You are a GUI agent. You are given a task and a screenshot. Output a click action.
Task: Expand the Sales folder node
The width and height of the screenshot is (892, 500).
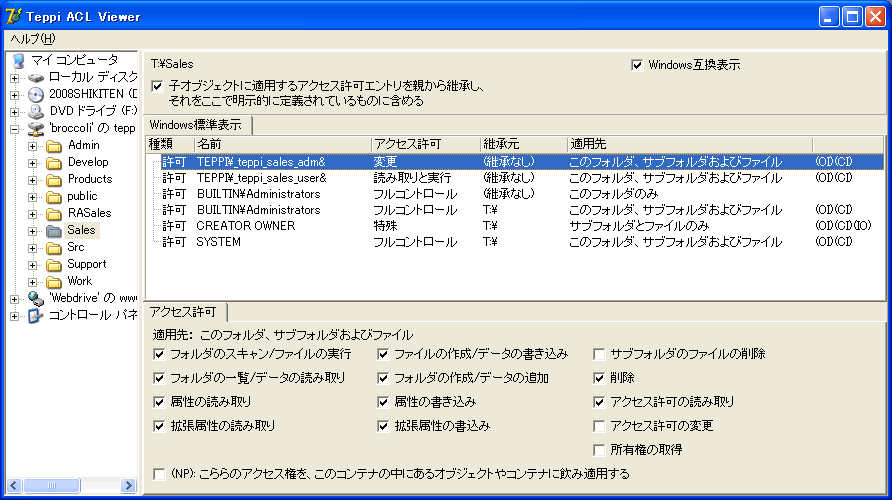32,231
